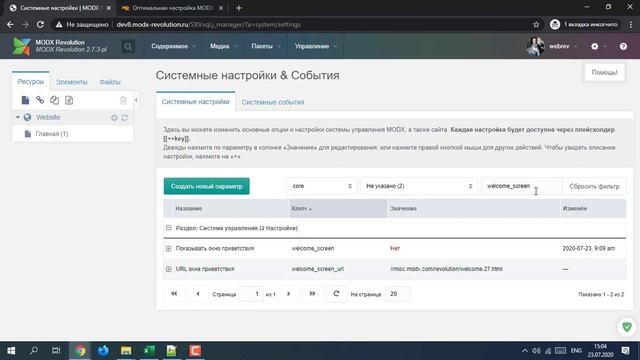Screen dimensions: 640x360
Task: Reload the browser page
Action: pos(40,24)
